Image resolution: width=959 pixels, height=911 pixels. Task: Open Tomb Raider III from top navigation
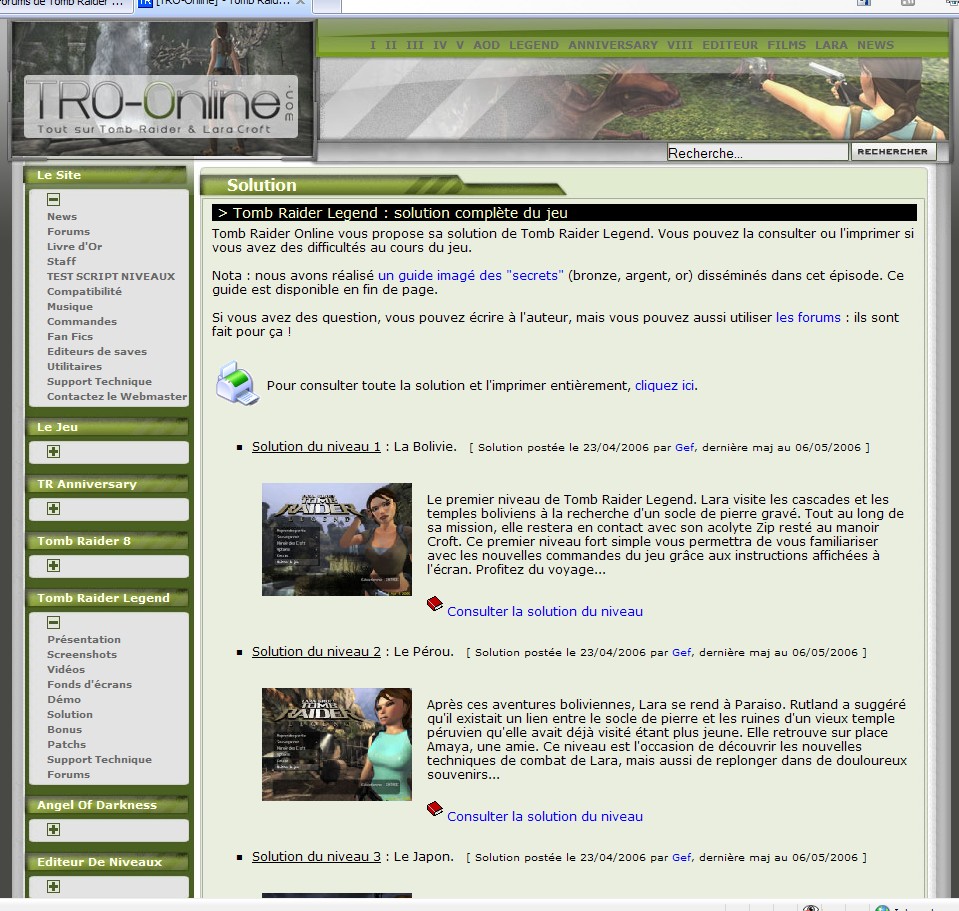415,45
